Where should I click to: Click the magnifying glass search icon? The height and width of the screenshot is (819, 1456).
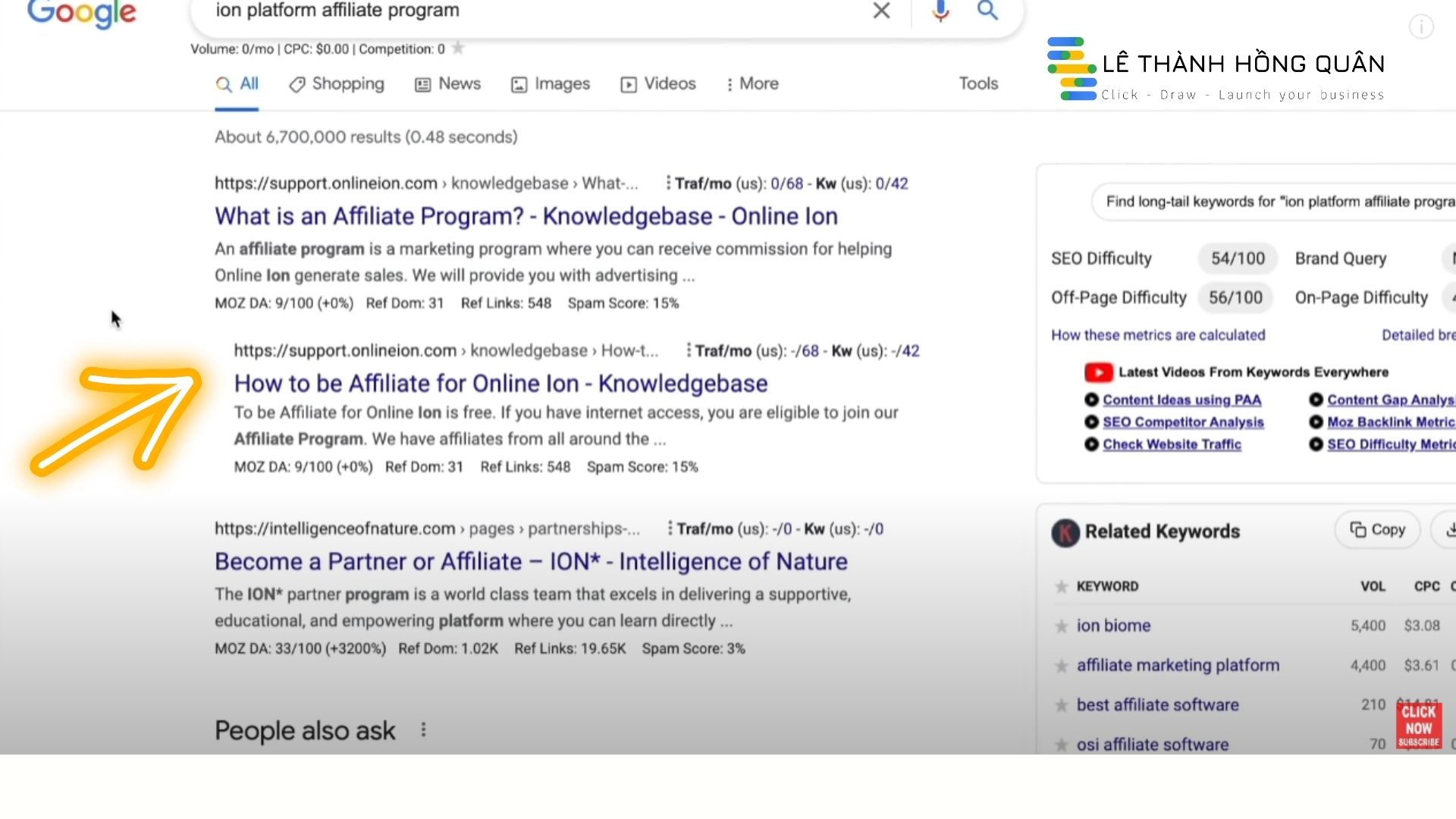(987, 11)
